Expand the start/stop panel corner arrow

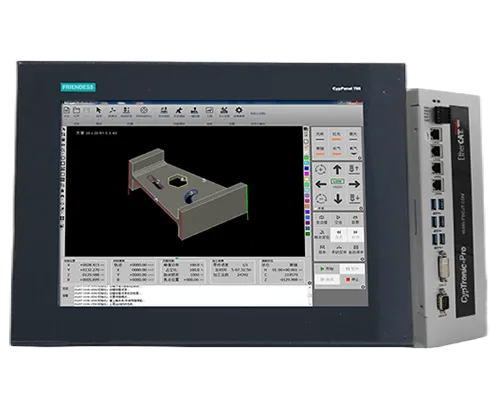tap(363, 287)
